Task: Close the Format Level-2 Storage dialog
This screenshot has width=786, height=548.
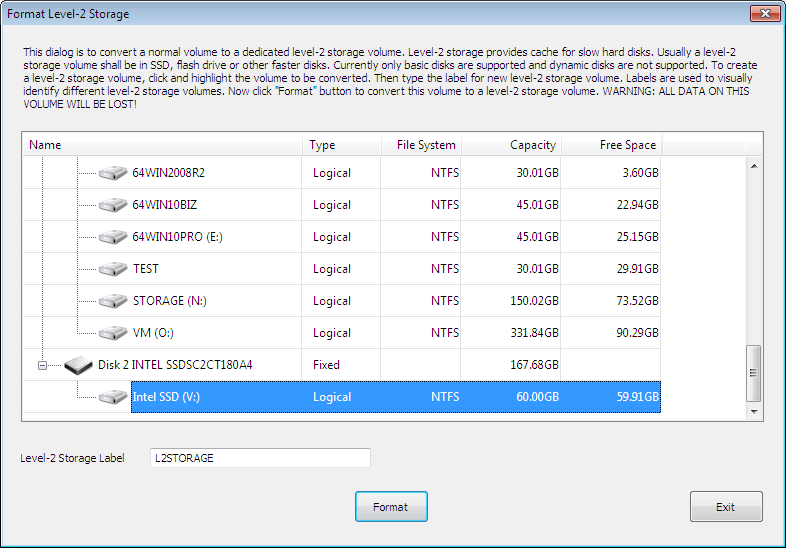Action: [765, 14]
